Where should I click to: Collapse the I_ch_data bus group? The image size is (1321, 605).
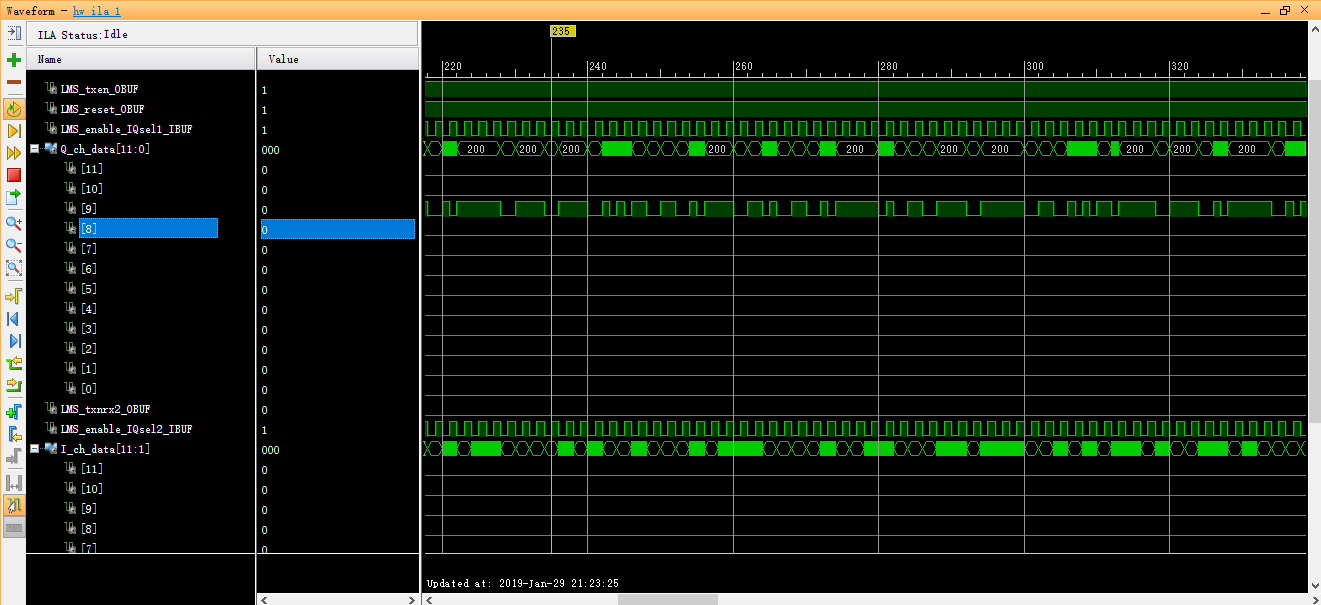[35, 449]
